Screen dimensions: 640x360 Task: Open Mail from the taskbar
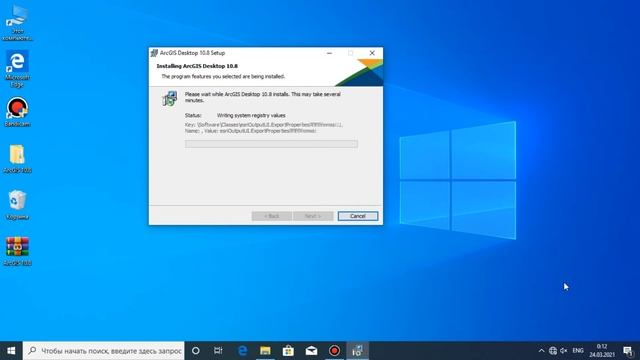[x=311, y=351]
